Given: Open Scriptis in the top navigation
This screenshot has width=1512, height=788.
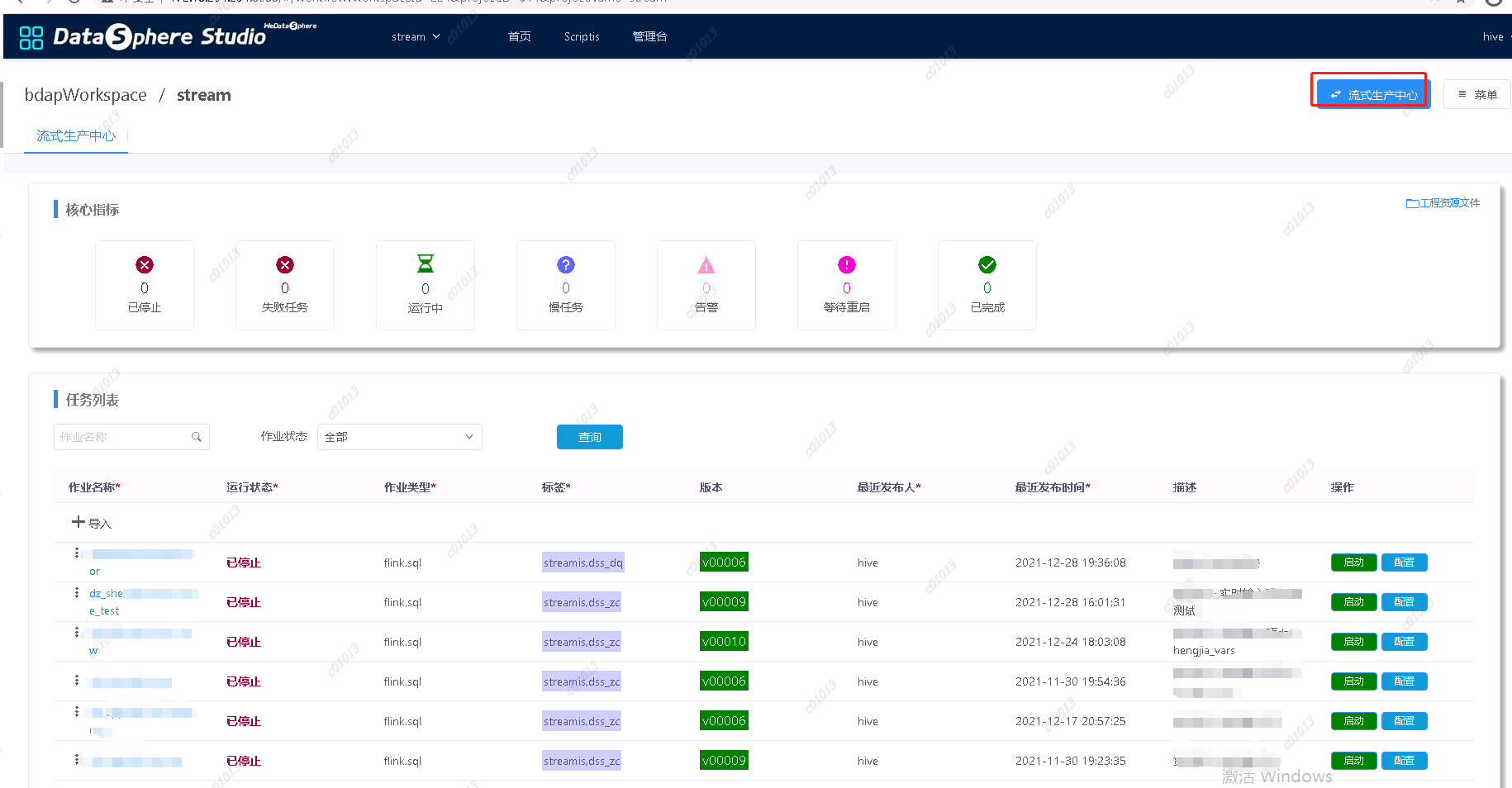Looking at the screenshot, I should pos(582,37).
